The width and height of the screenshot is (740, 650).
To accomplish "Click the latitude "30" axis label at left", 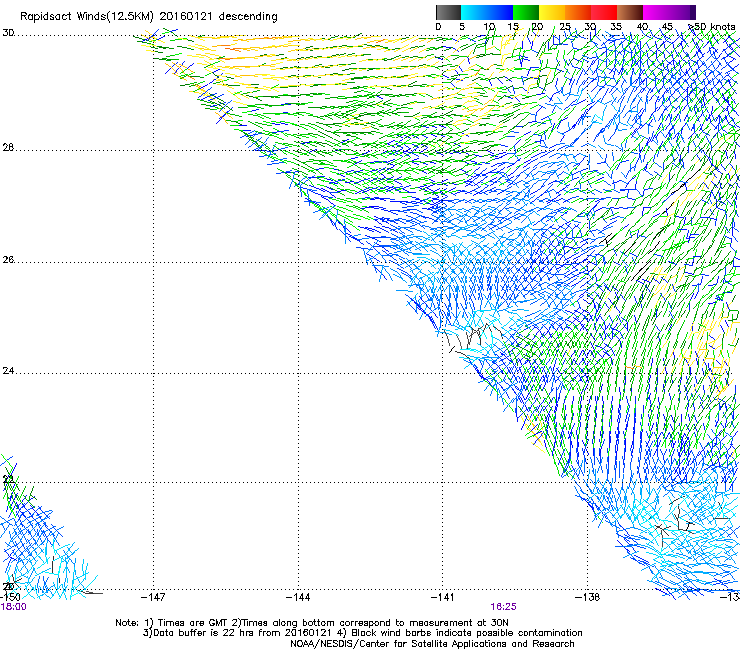I will (x=8, y=33).
